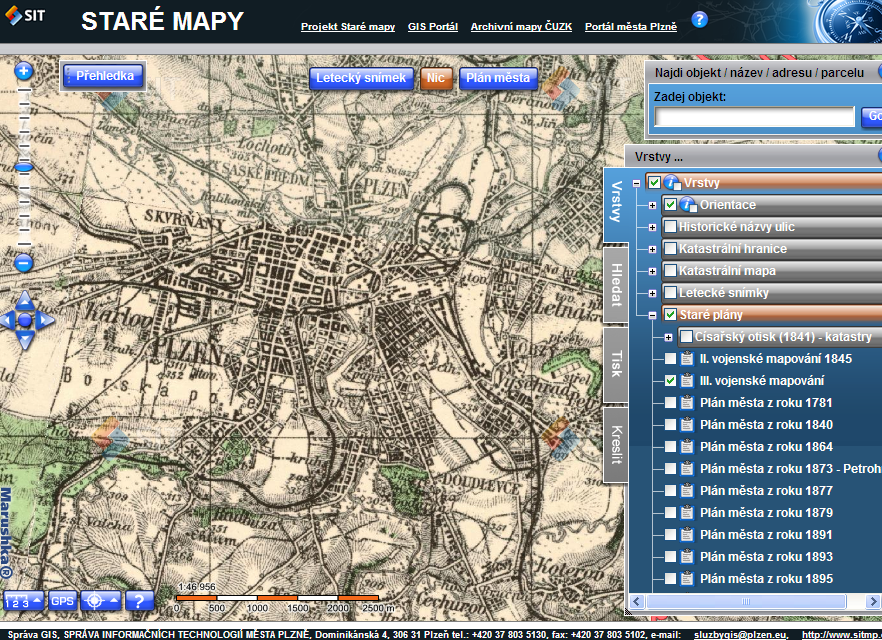
Task: Click the layer panel horizontal scrollbar thumb
Action: pos(746,601)
